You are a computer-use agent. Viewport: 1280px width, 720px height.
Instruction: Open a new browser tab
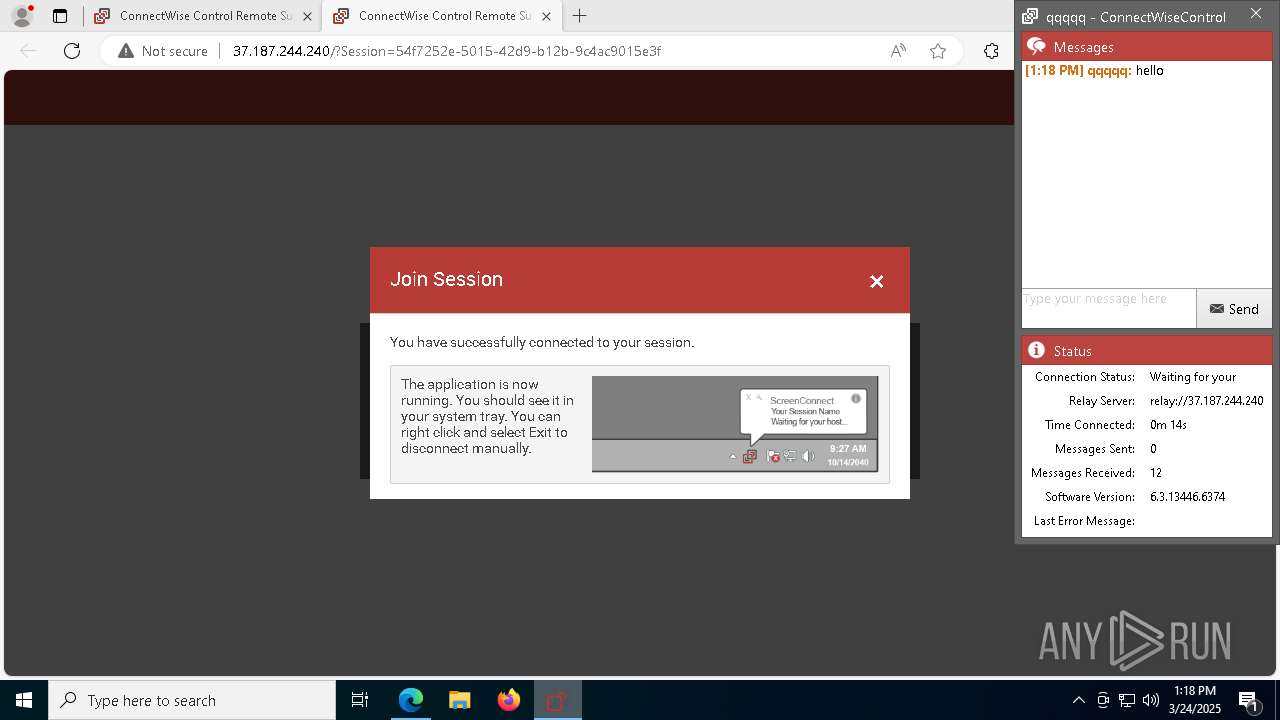click(579, 16)
